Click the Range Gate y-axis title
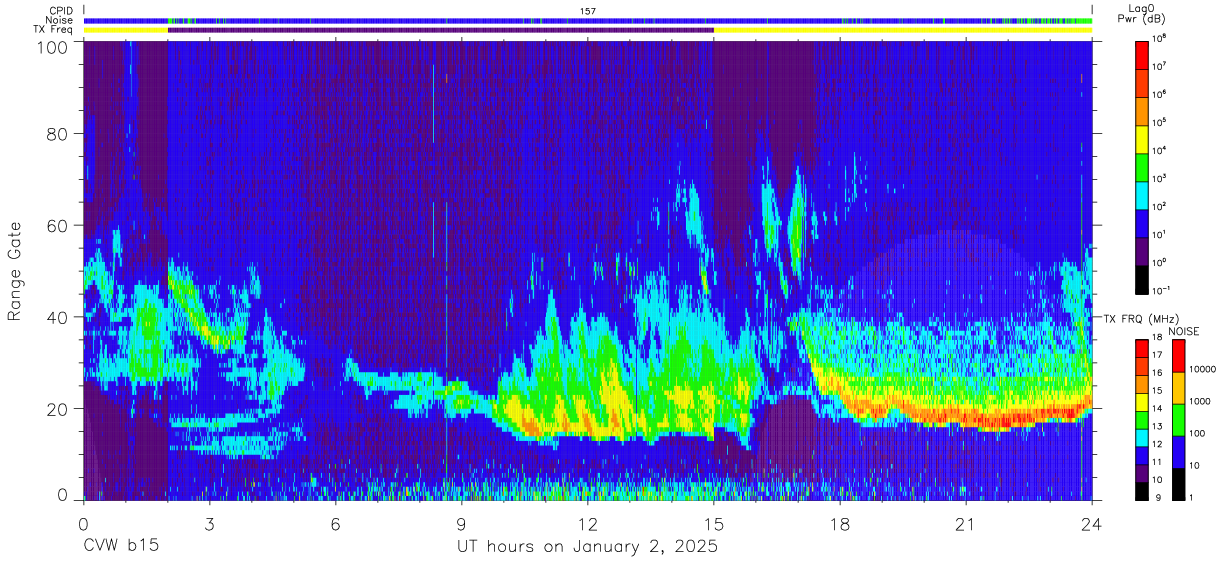Image resolution: width=1228 pixels, height=567 pixels. click(15, 271)
